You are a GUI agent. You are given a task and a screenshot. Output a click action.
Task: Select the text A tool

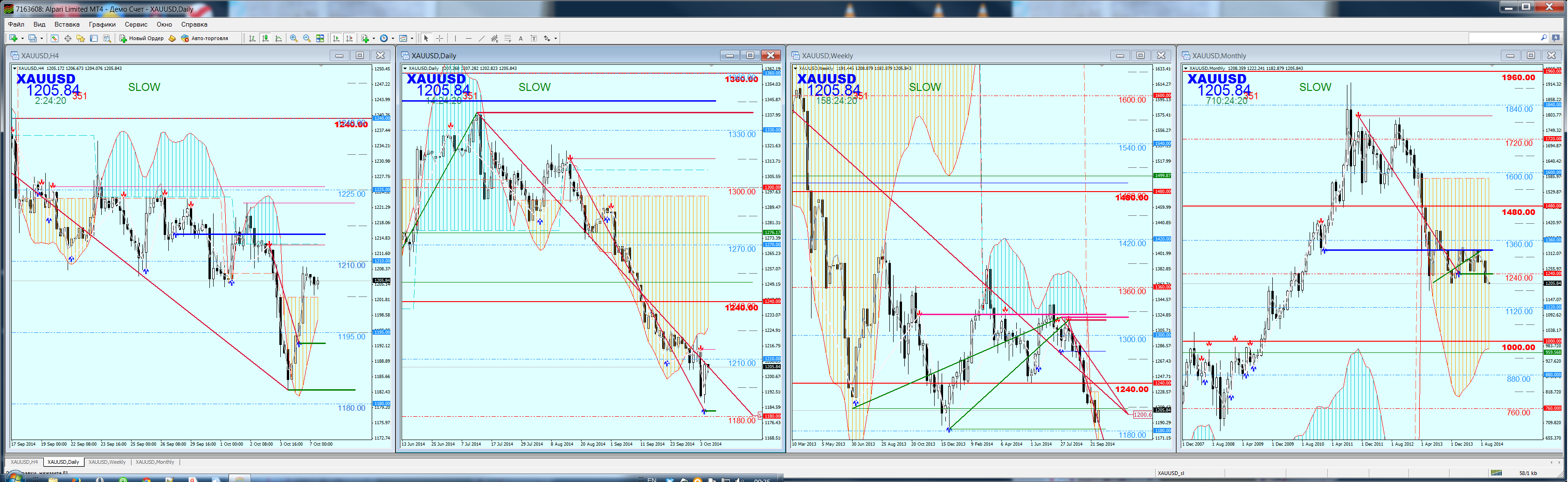pyautogui.click(x=521, y=38)
